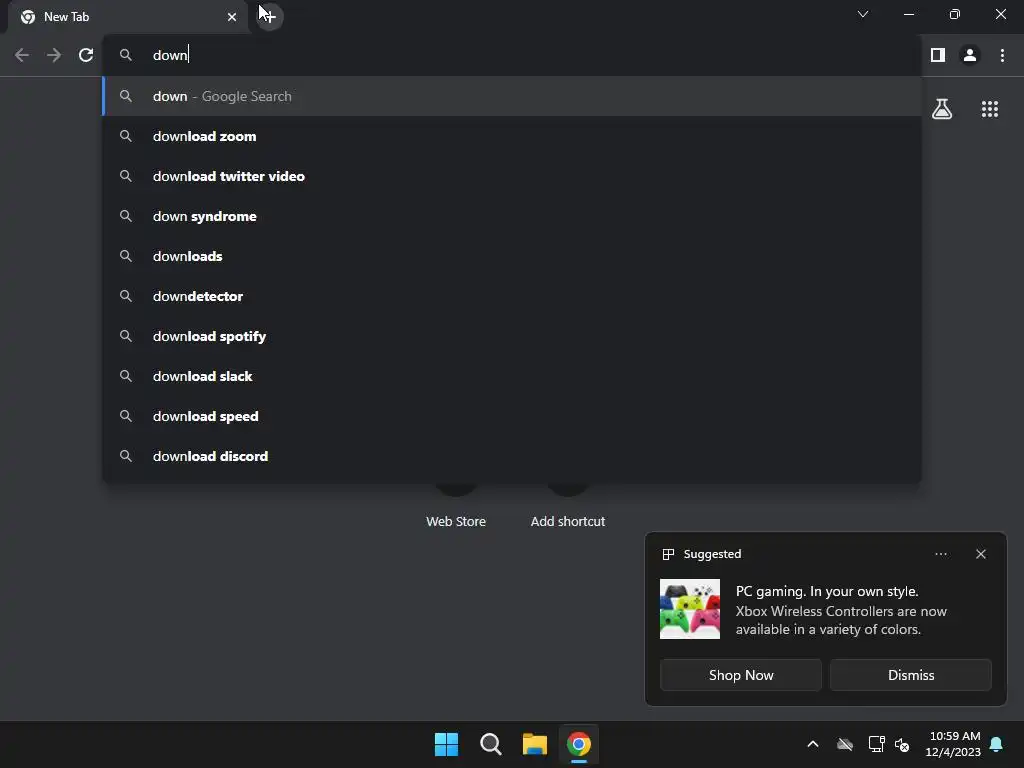Click the Xbox controllers thumbnail image
Image resolution: width=1024 pixels, height=768 pixels.
(690, 609)
